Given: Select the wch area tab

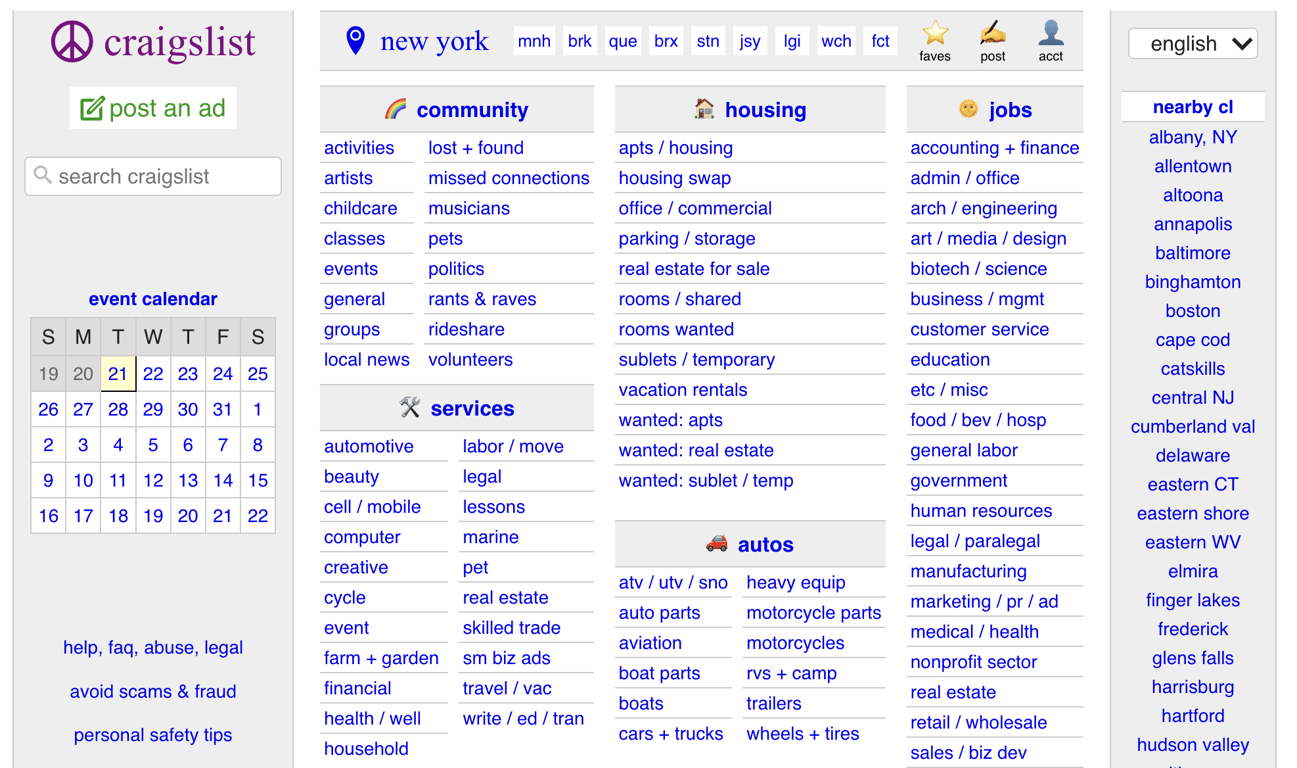Looking at the screenshot, I should 836,41.
